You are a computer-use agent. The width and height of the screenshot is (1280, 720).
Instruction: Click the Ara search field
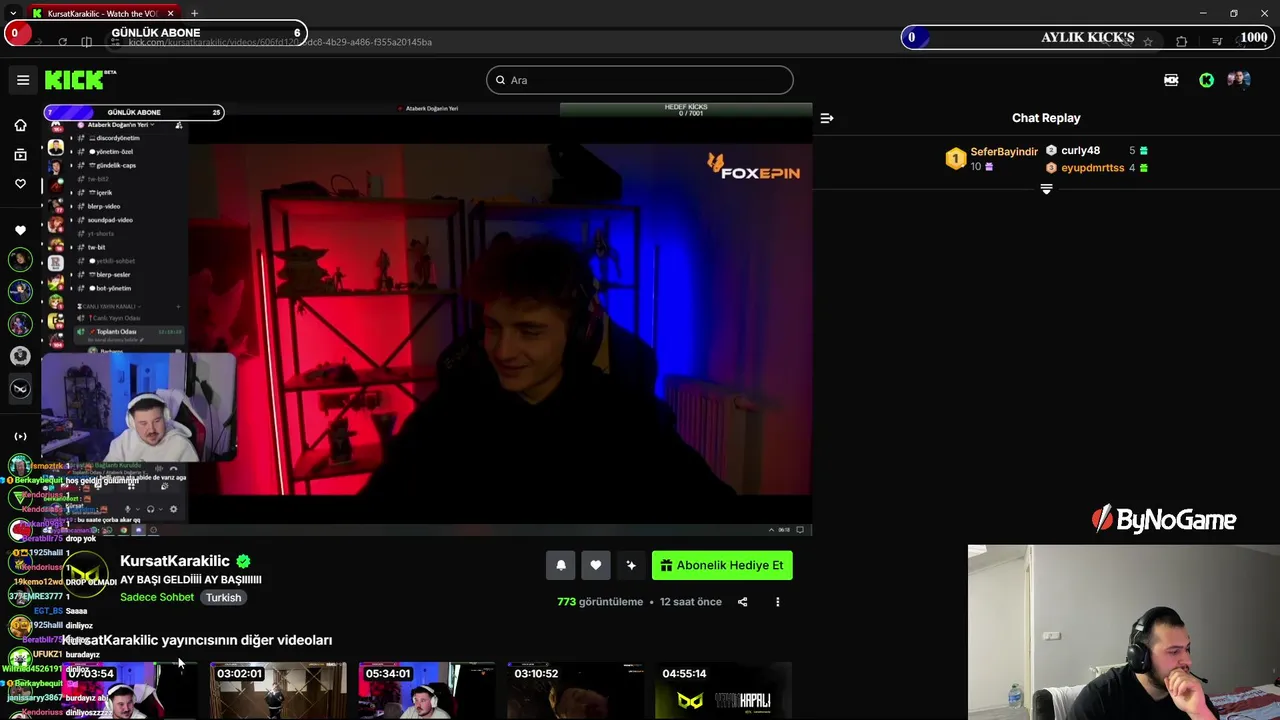pyautogui.click(x=640, y=80)
